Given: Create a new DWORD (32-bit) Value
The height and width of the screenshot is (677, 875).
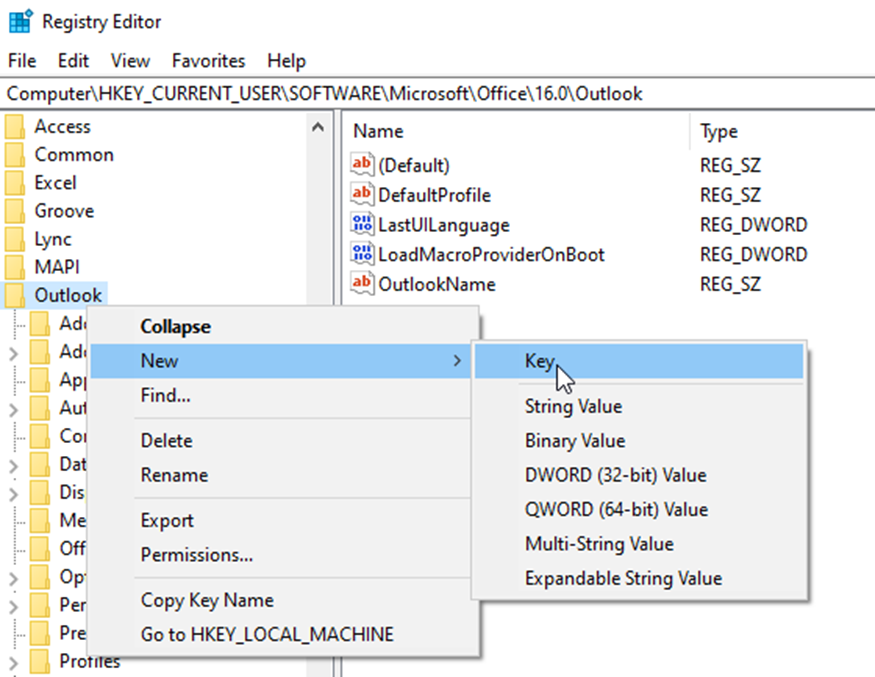Looking at the screenshot, I should click(639, 475).
